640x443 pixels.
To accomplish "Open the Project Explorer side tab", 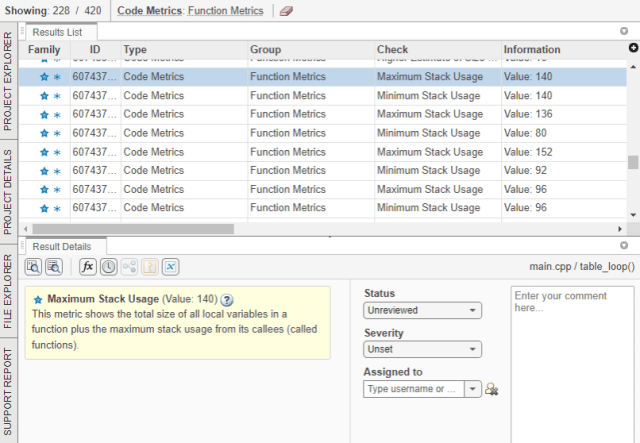I will pos(8,82).
